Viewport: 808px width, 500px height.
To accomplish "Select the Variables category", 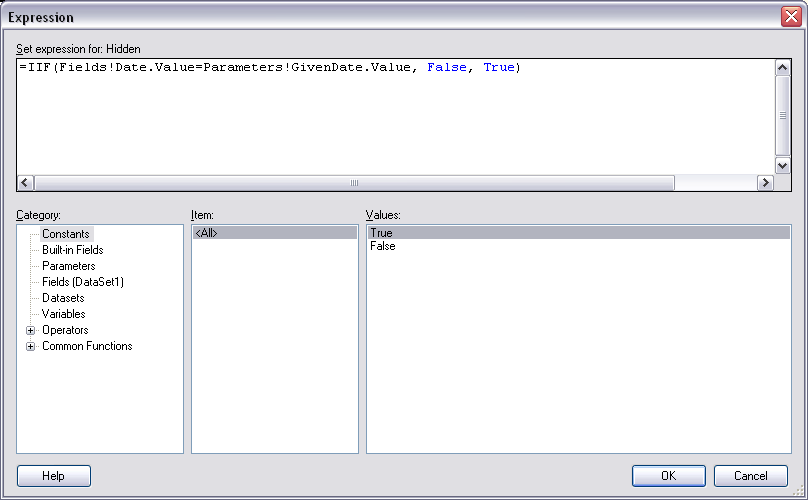I will (64, 314).
